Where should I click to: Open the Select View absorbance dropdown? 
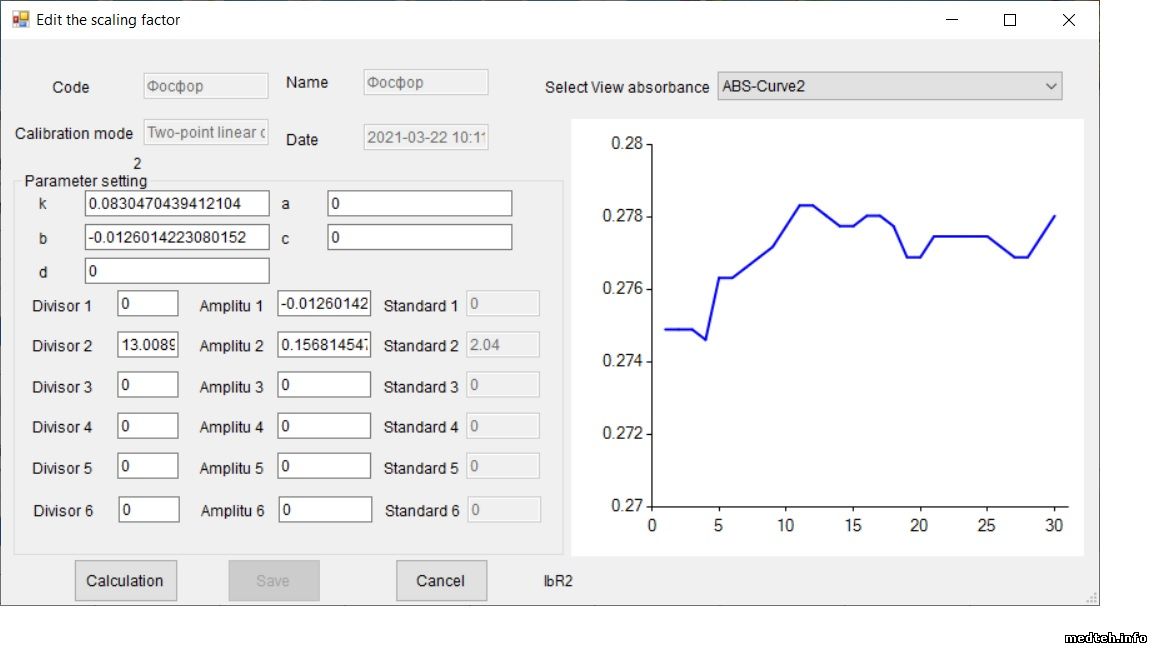pos(889,86)
